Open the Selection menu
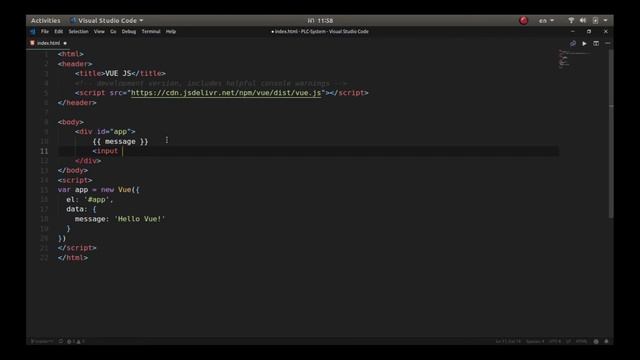The height and width of the screenshot is (360, 640). tap(78, 31)
